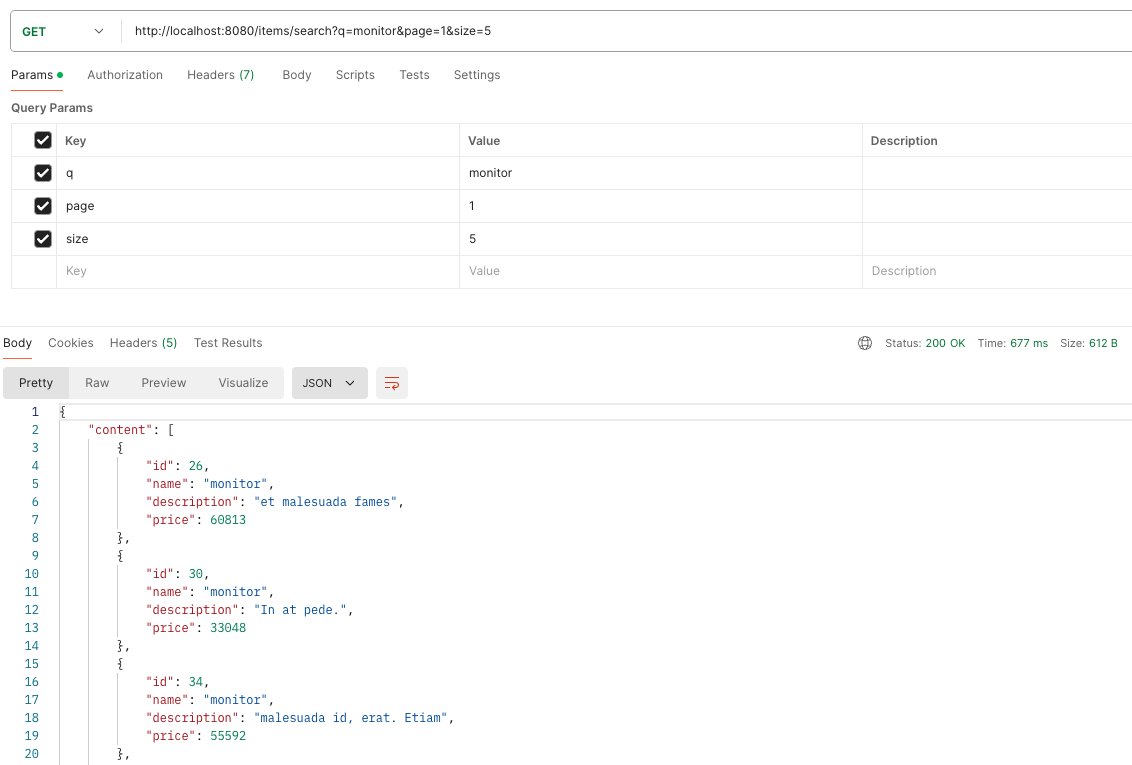Viewport: 1132px width, 765px height.
Task: Open the Settings tab
Action: [x=476, y=75]
